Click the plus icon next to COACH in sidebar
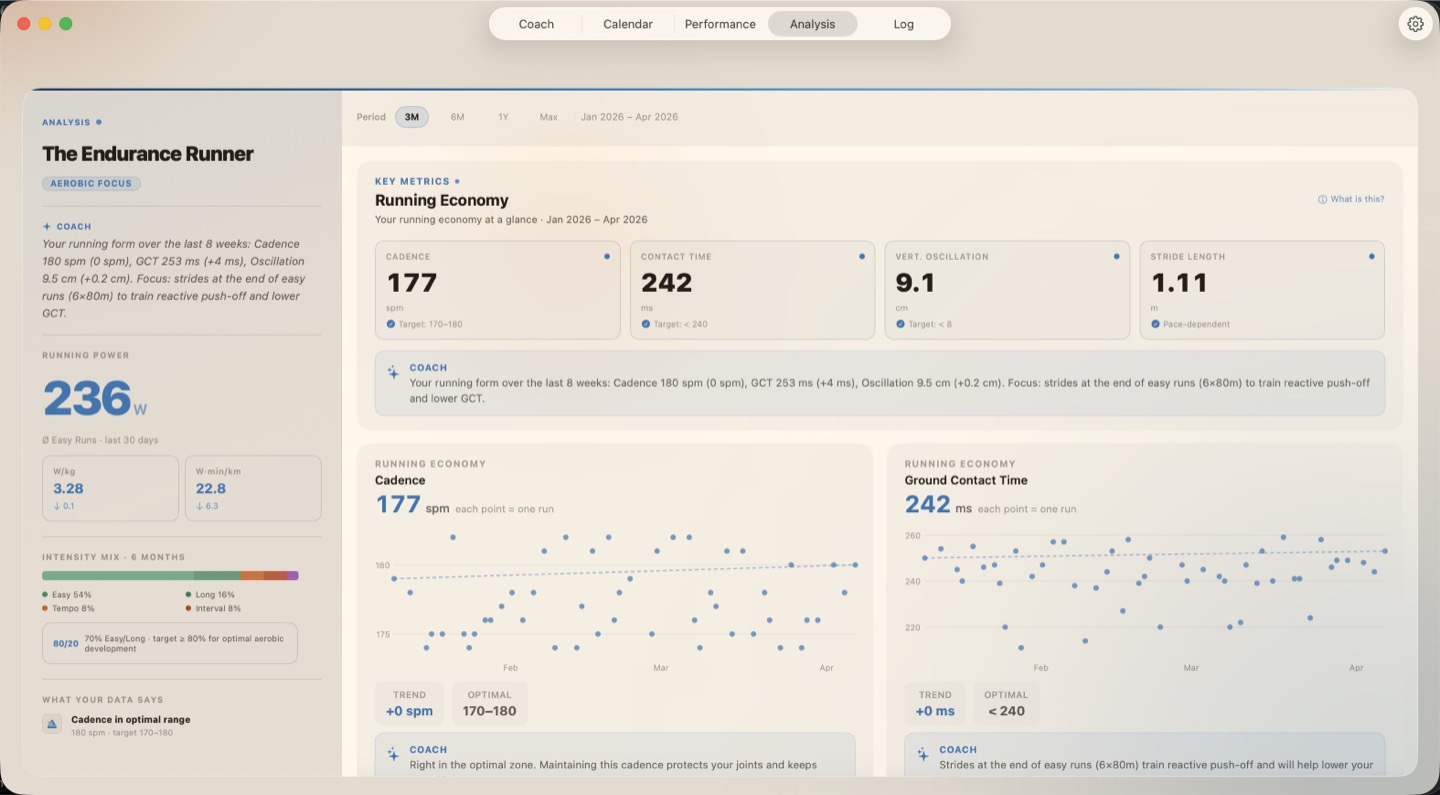The image size is (1440, 795). click(x=45, y=226)
